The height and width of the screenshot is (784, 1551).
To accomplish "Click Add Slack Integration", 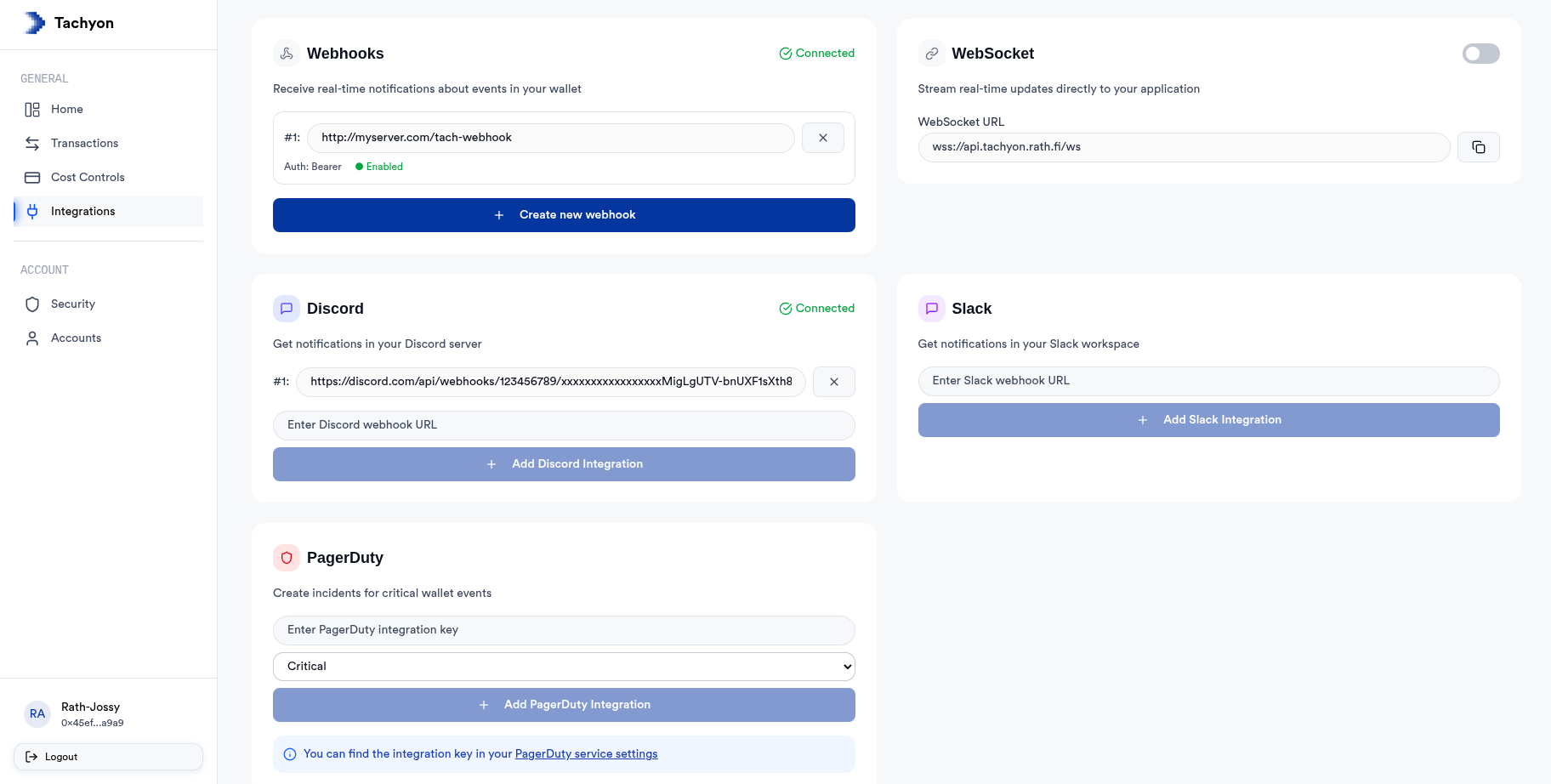I will pos(1208,419).
